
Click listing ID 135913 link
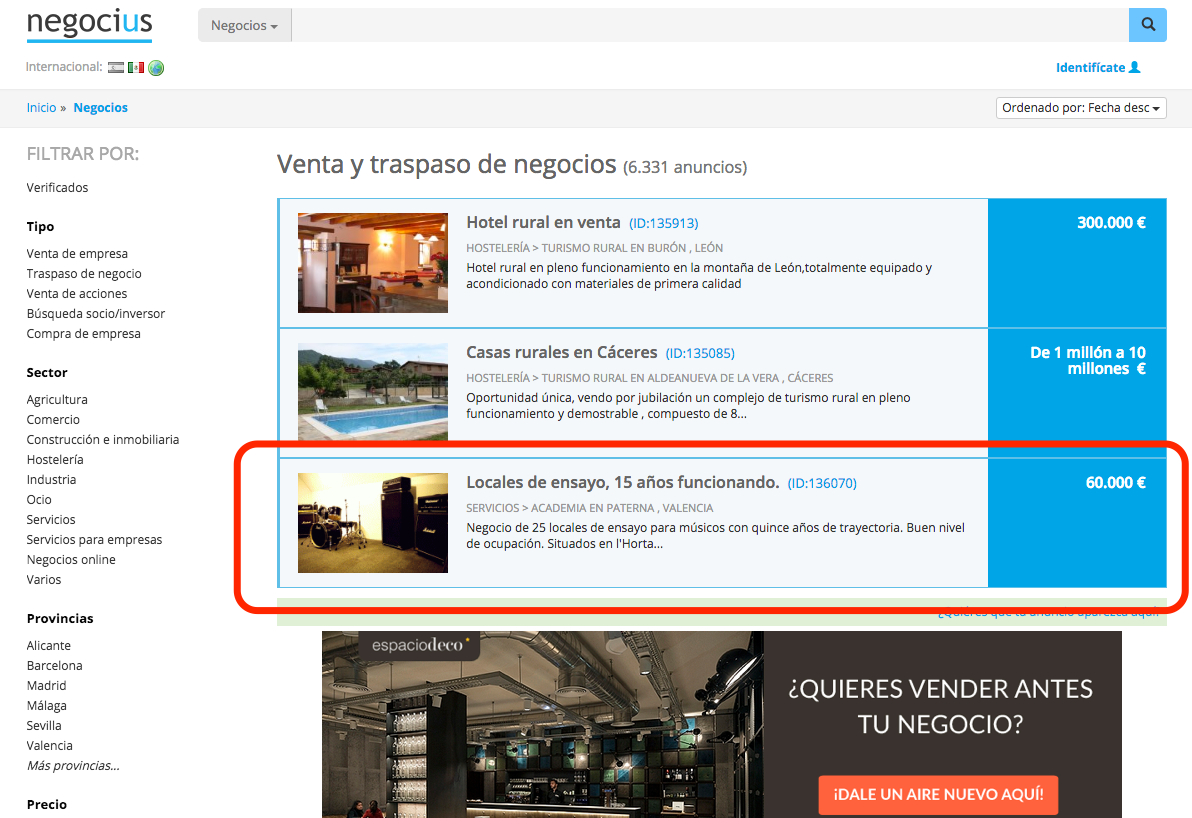[664, 224]
